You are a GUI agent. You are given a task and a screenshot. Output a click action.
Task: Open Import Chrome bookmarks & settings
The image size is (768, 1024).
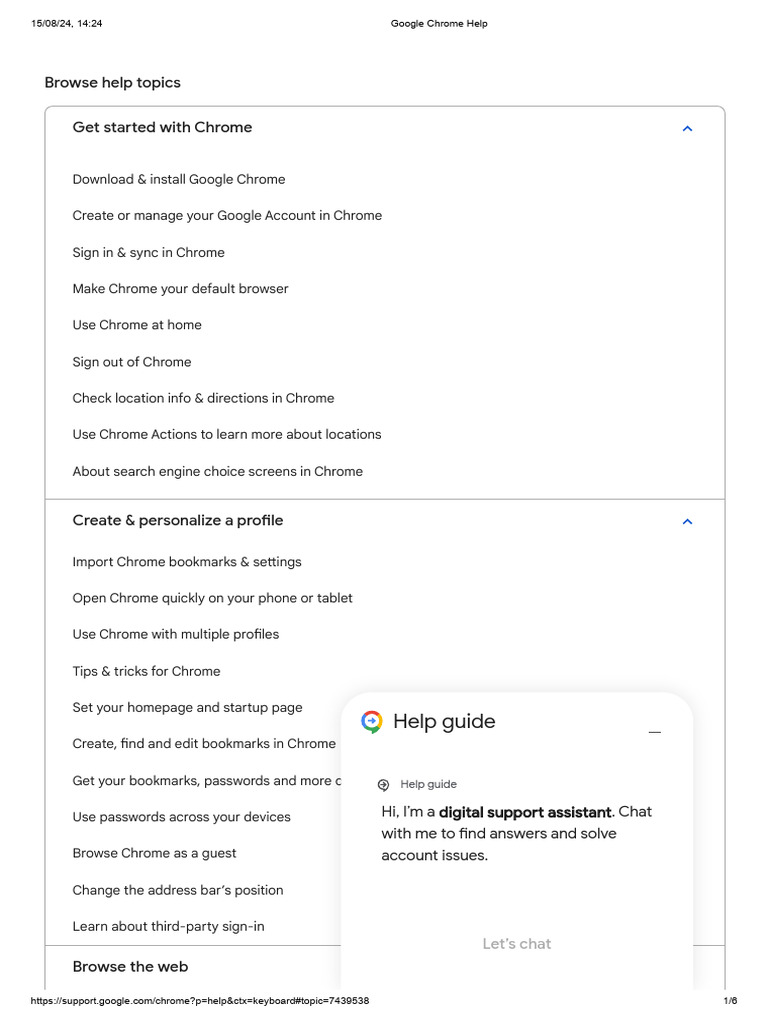tap(187, 562)
